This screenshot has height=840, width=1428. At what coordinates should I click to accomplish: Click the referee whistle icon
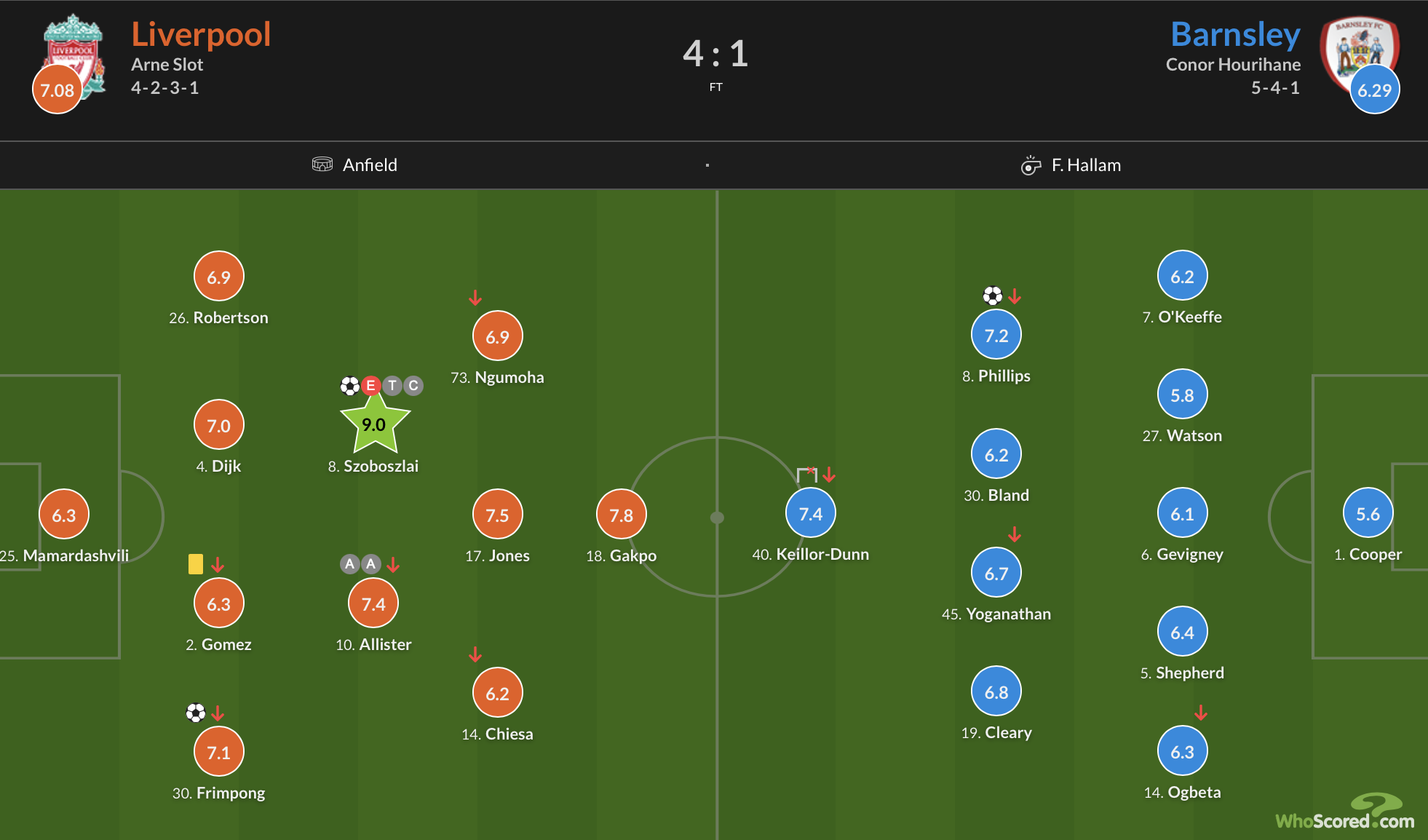point(1031,165)
